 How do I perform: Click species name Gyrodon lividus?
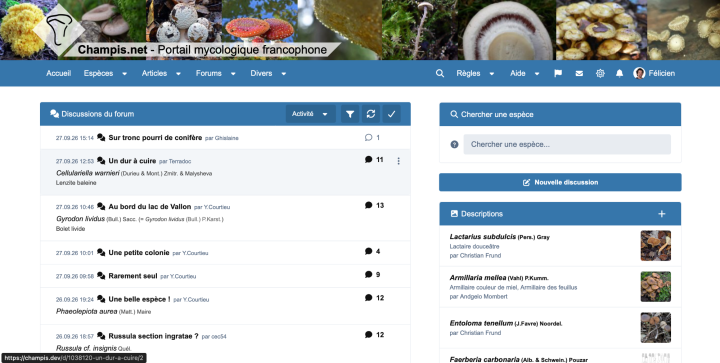80,219
